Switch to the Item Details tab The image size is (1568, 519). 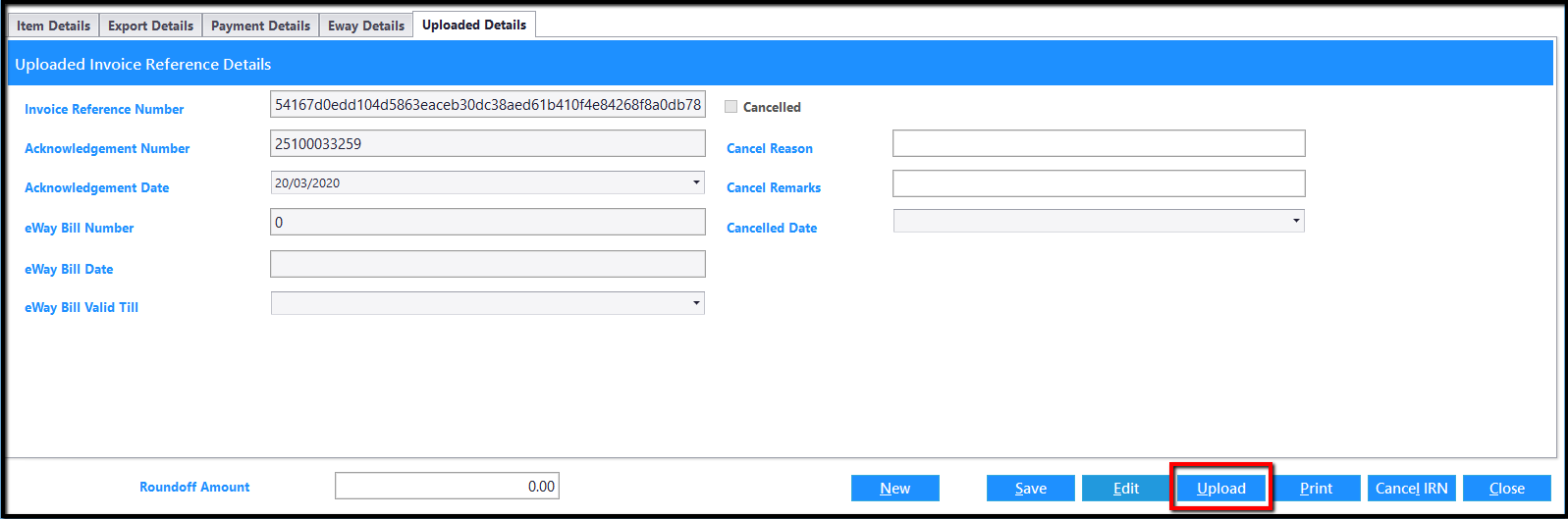(54, 26)
